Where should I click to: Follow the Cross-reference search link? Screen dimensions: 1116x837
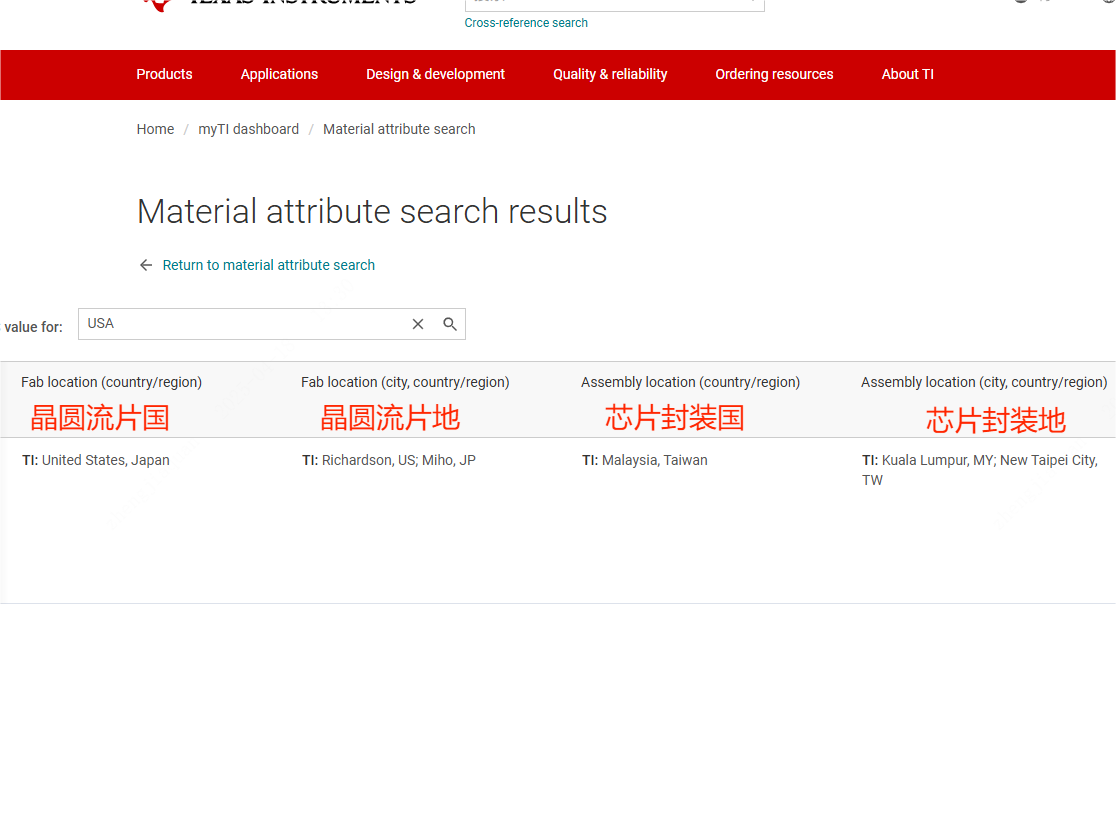(x=526, y=23)
